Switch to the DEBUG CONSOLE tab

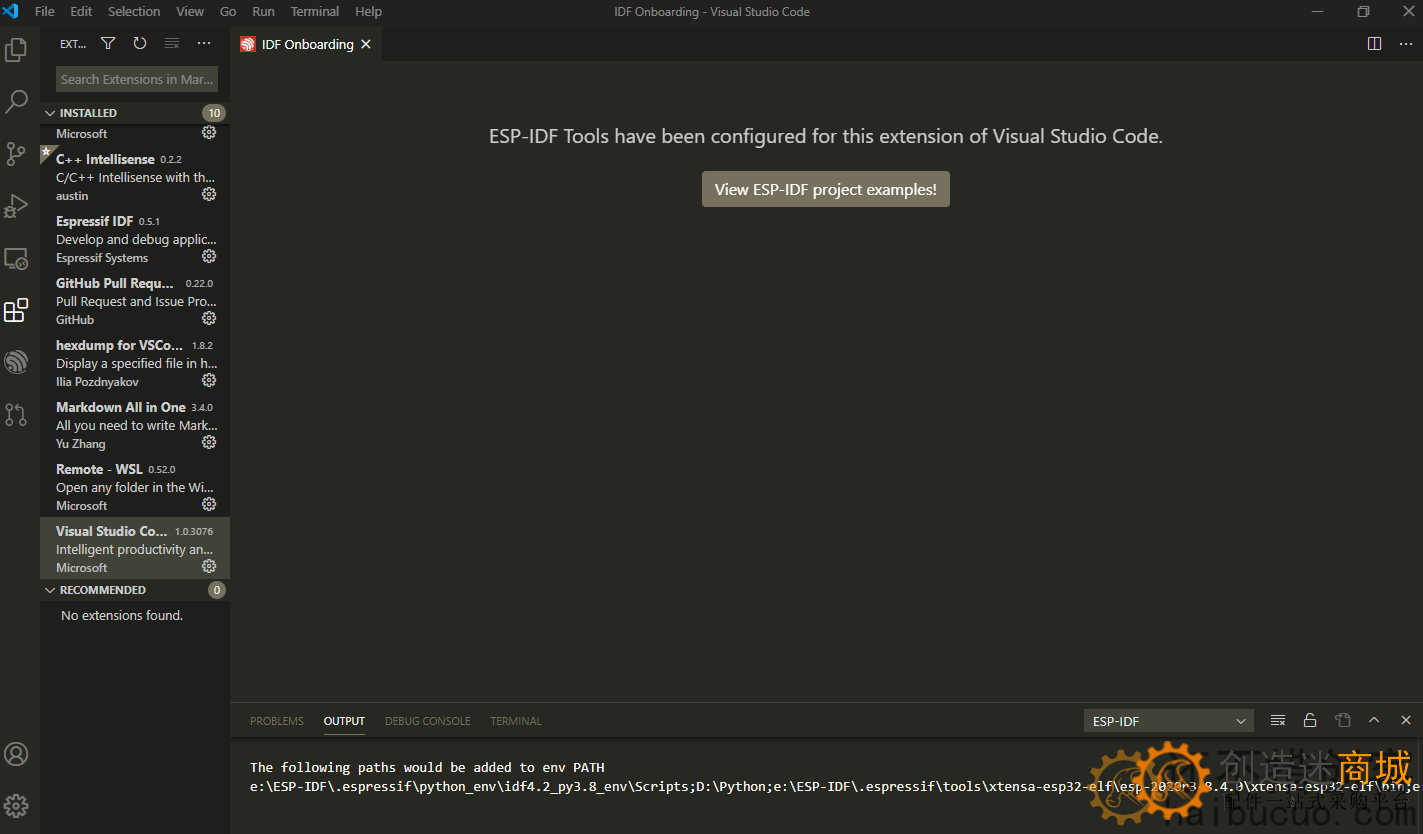point(427,721)
